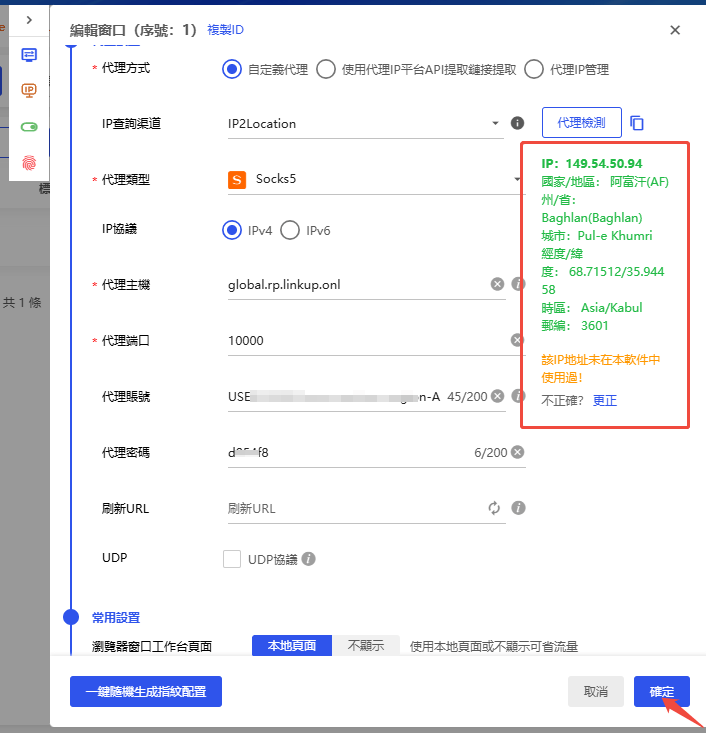
Task: Expand the sidebar with the chevron arrow
Action: (x=29, y=20)
